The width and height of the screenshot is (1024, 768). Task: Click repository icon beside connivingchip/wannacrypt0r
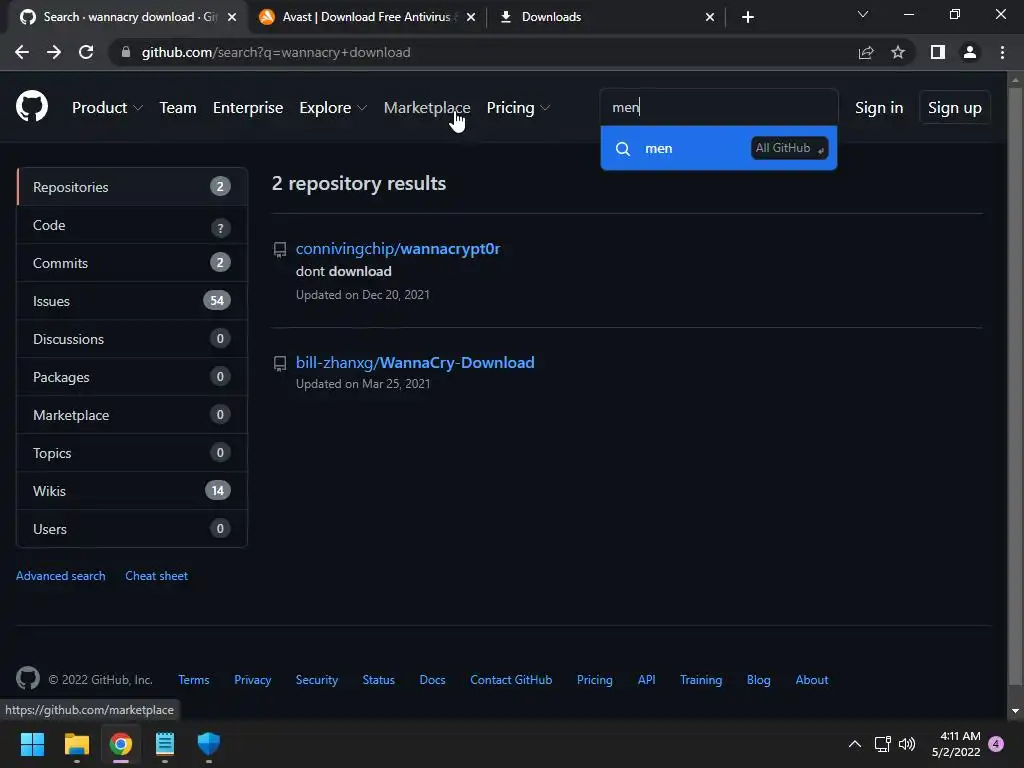[280, 249]
